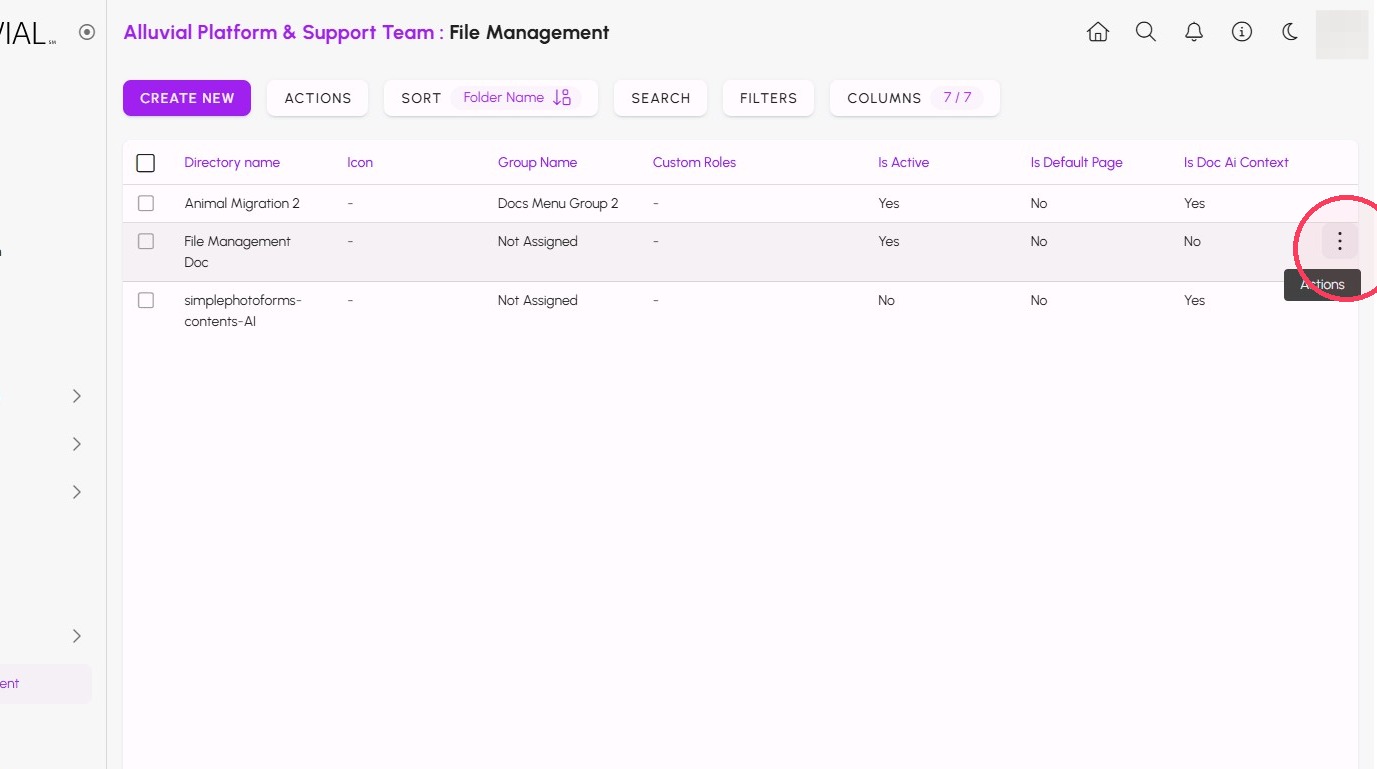Click the Icon column header
This screenshot has height=769, width=1377.
tap(360, 162)
